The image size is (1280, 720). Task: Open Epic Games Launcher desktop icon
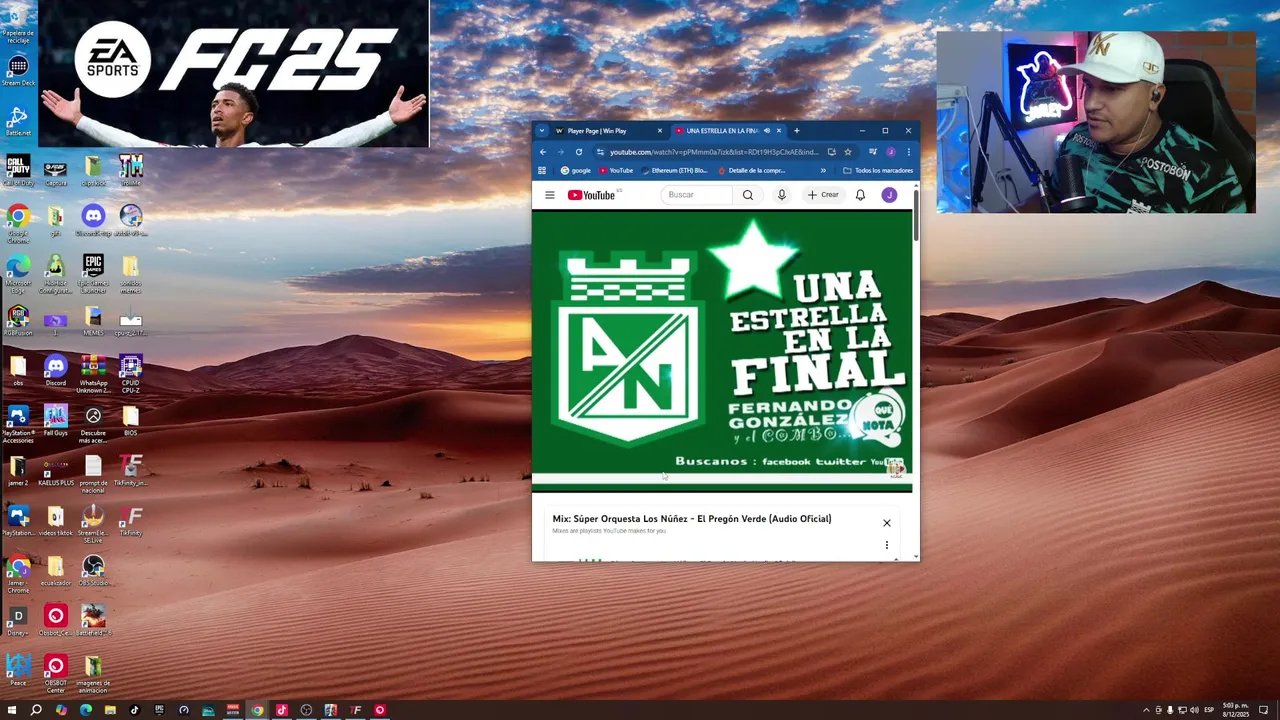point(93,274)
